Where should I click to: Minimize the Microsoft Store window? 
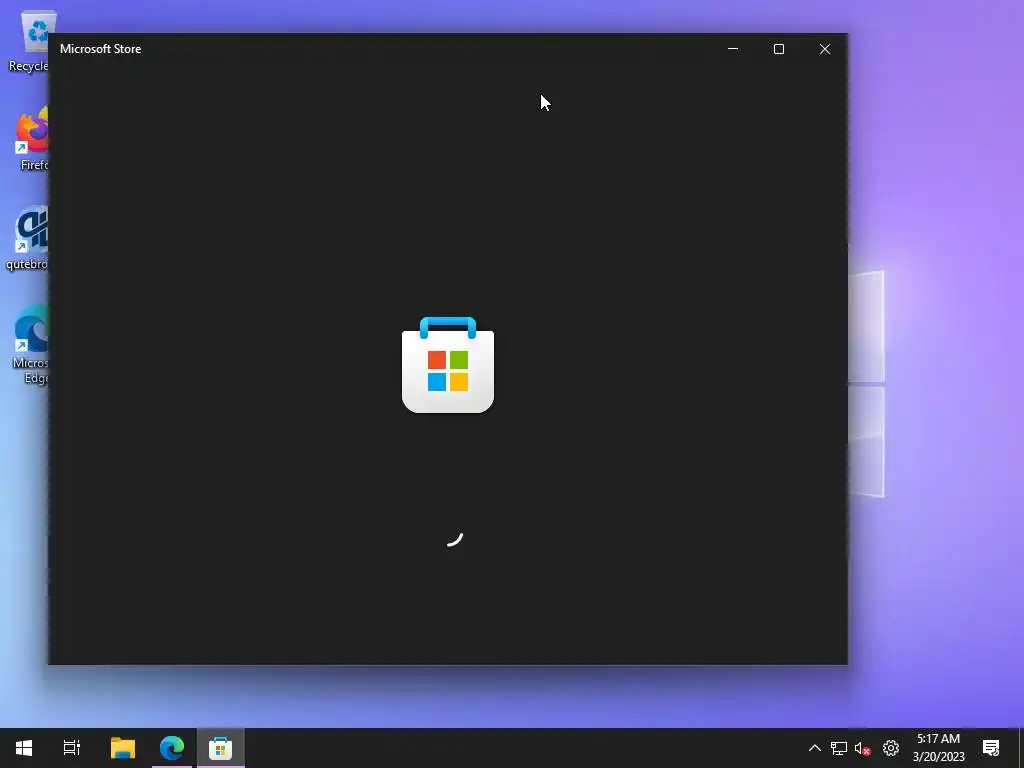[733, 49]
